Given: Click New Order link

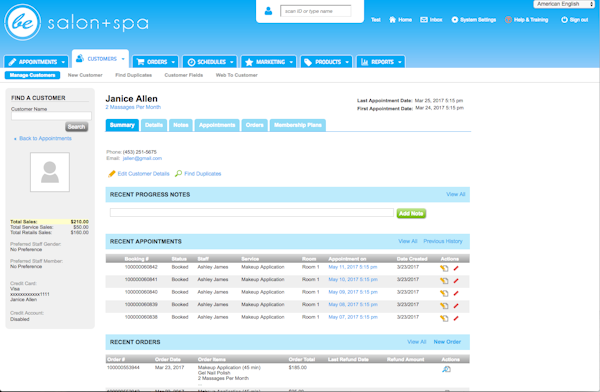Looking at the screenshot, I should click(447, 342).
